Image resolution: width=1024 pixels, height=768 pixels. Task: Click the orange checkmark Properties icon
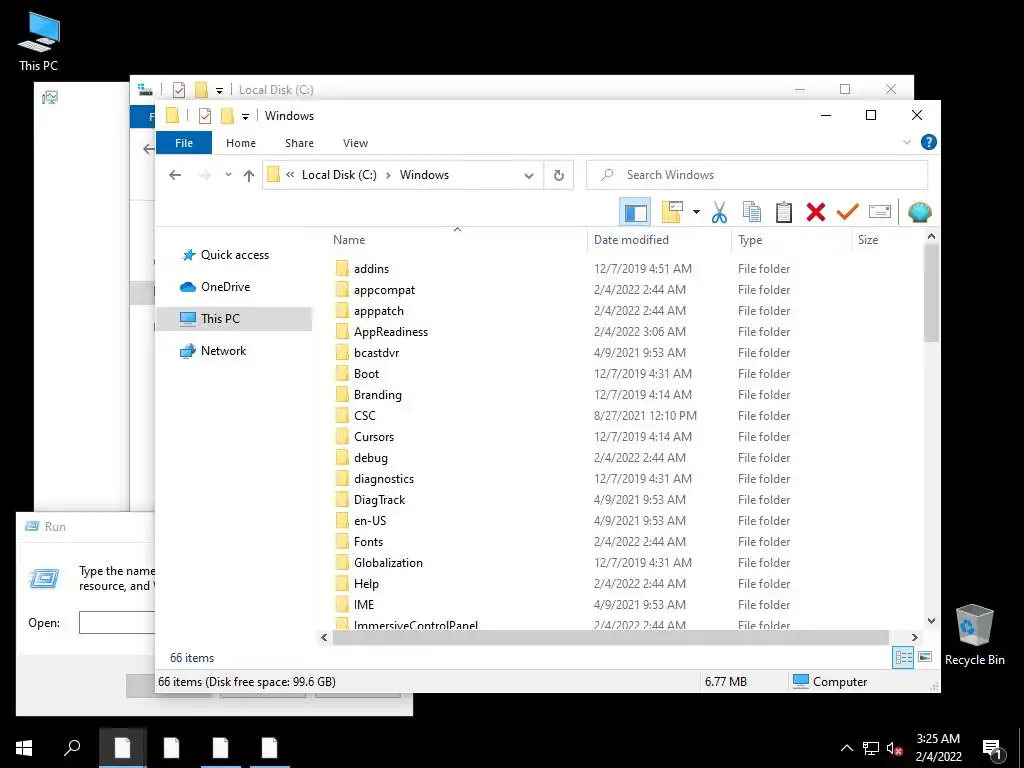(x=848, y=212)
